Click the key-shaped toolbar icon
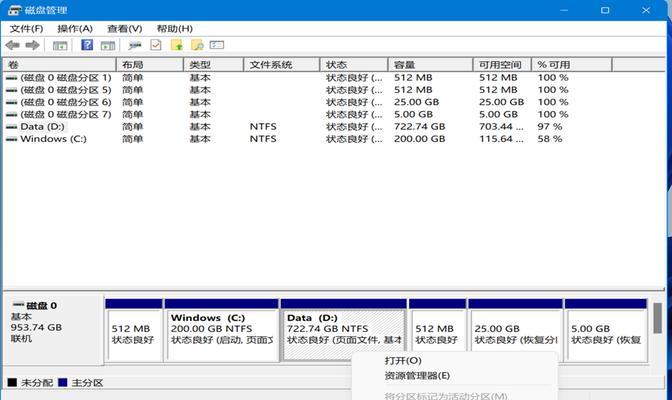 [135, 45]
